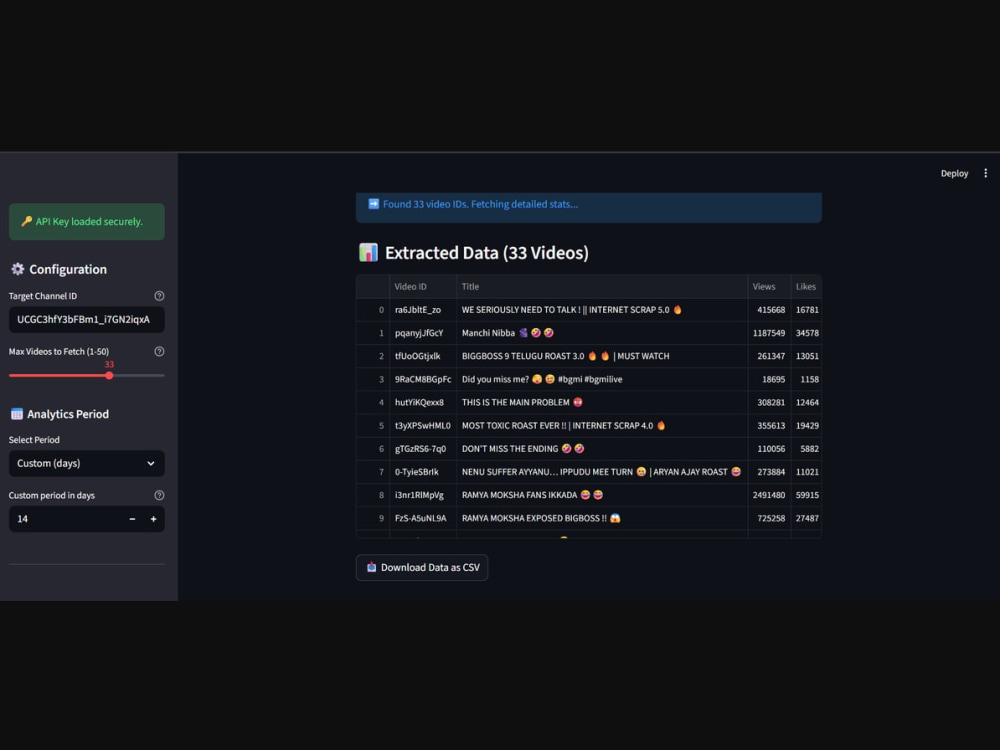This screenshot has width=1000, height=750.
Task: Click the Analytics Period heading in the sidebar
Action: [59, 414]
